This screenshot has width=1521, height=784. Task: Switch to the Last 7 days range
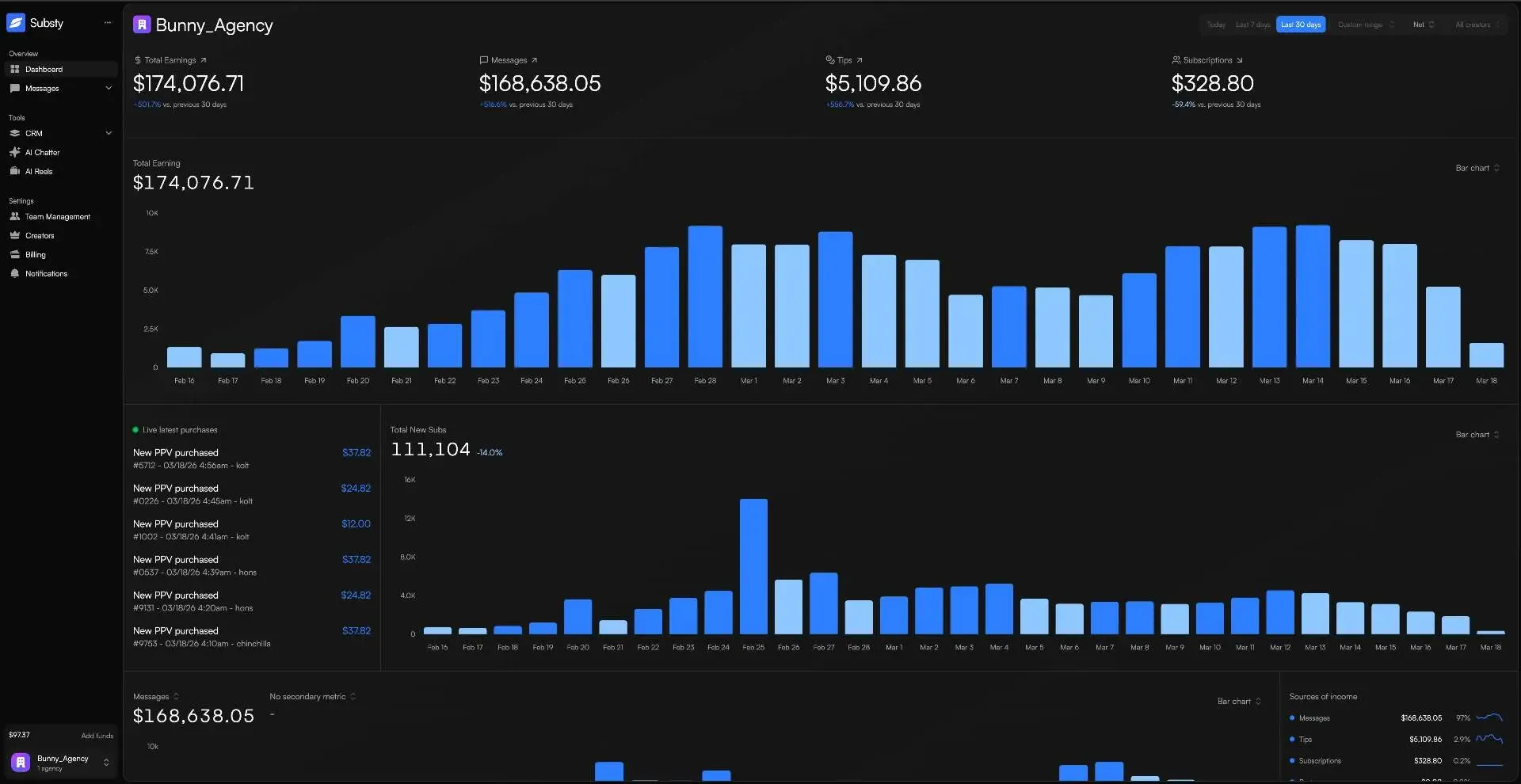click(x=1252, y=25)
